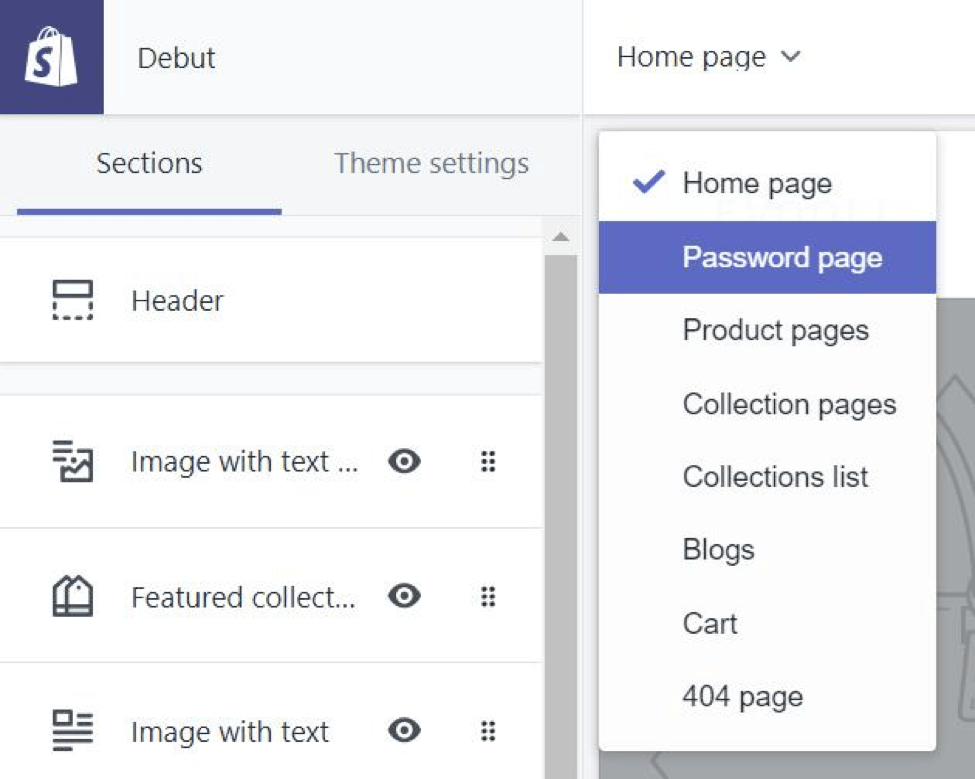Image resolution: width=975 pixels, height=779 pixels.
Task: Click the Featured collection section icon
Action: (x=72, y=597)
